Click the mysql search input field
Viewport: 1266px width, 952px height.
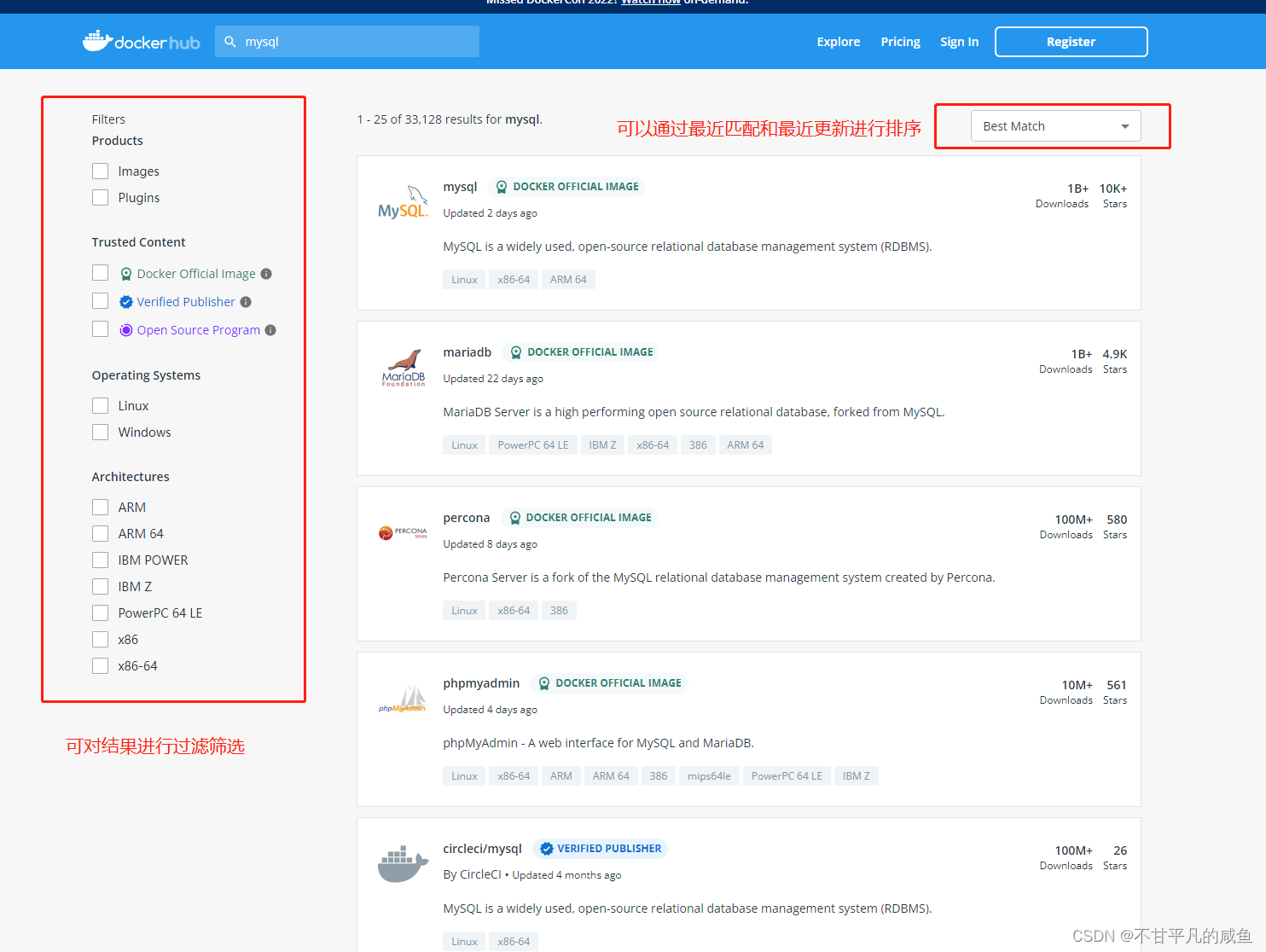click(347, 41)
